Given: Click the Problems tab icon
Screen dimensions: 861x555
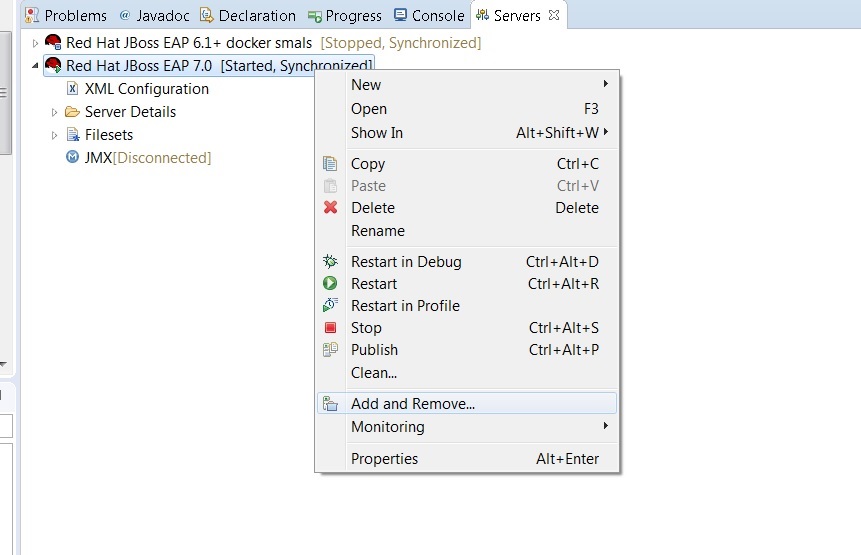Looking at the screenshot, I should pyautogui.click(x=32, y=15).
